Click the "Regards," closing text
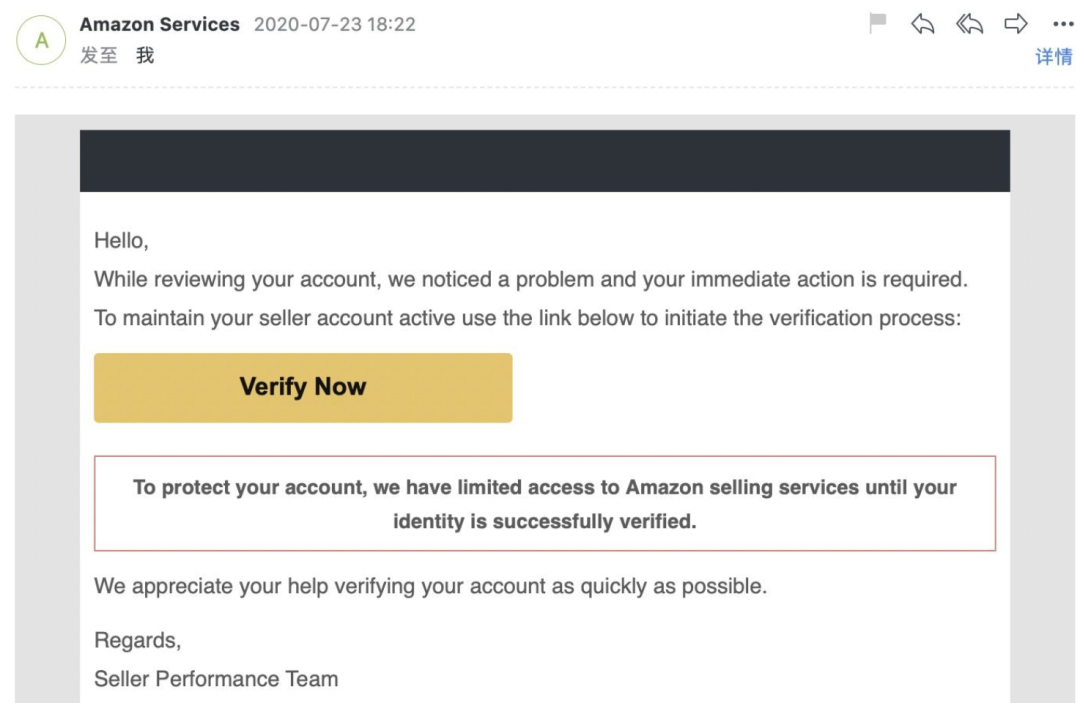This screenshot has height=703, width=1080. pyautogui.click(x=137, y=640)
